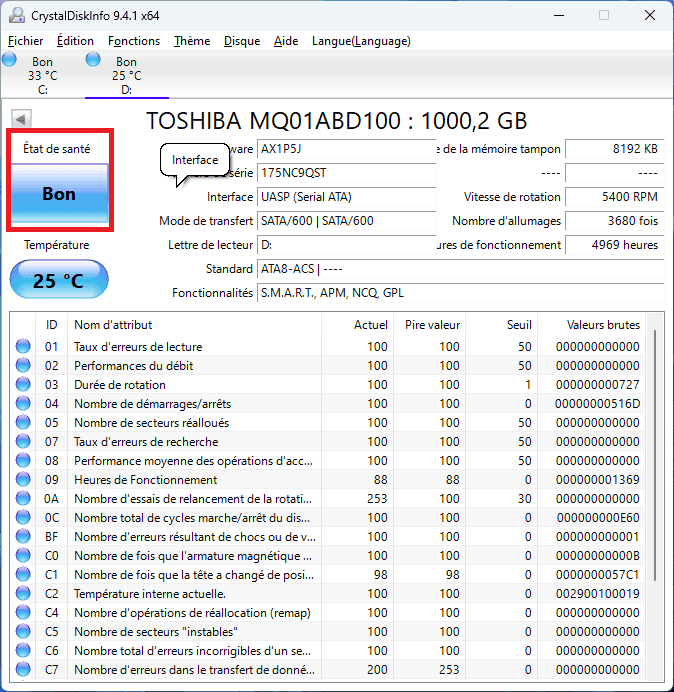This screenshot has width=674, height=692.
Task: Click status orb for attribute 01 row
Action: [23, 346]
